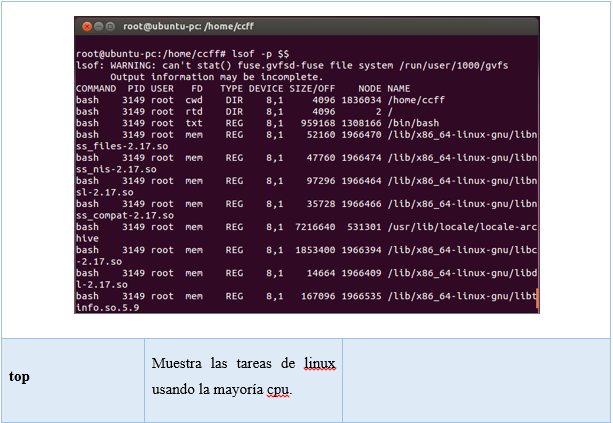This screenshot has height=423, width=613.
Task: Click the terminal scrollbar handle at right edge
Action: pyautogui.click(x=538, y=298)
